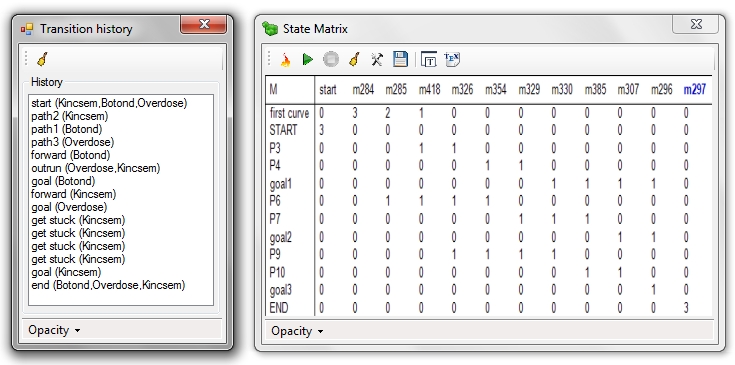Click the 'P10' row label
The image size is (735, 365).
(x=277, y=272)
